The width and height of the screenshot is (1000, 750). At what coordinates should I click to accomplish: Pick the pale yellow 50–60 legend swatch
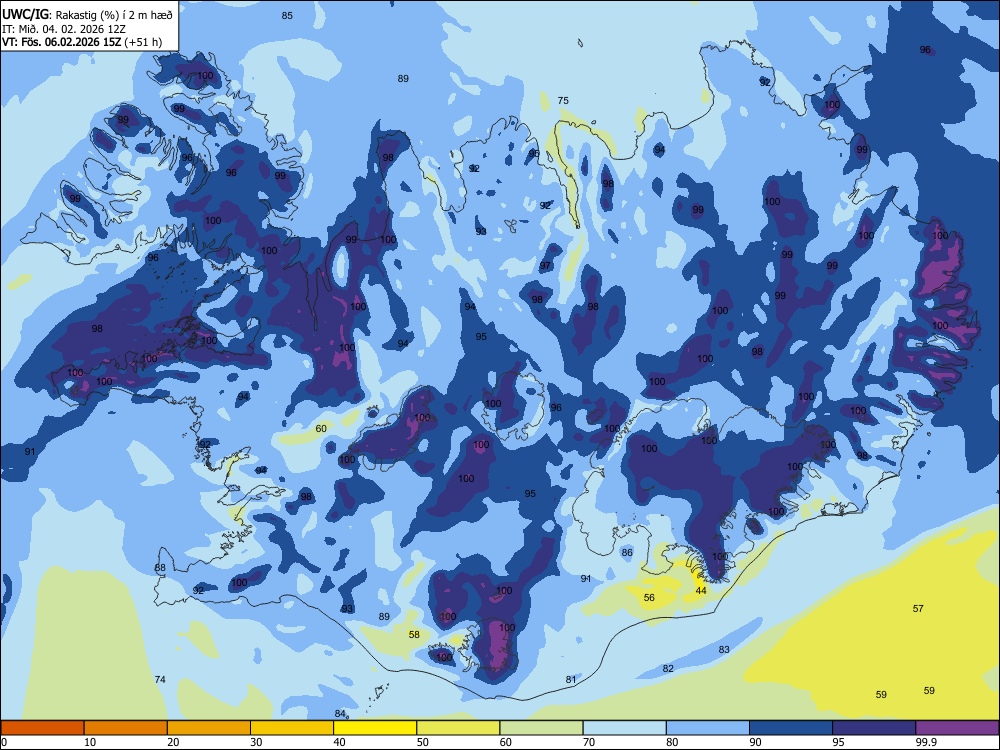[x=458, y=728]
